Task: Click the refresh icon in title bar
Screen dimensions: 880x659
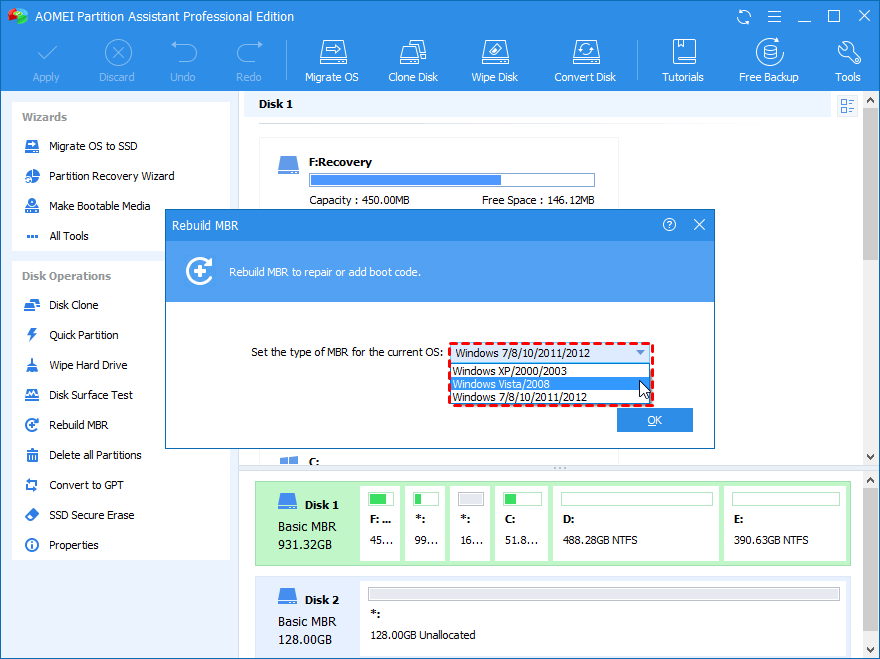Action: 744,17
